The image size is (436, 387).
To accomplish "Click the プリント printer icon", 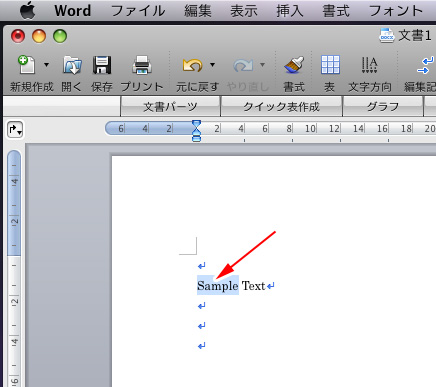I will pyautogui.click(x=142, y=65).
